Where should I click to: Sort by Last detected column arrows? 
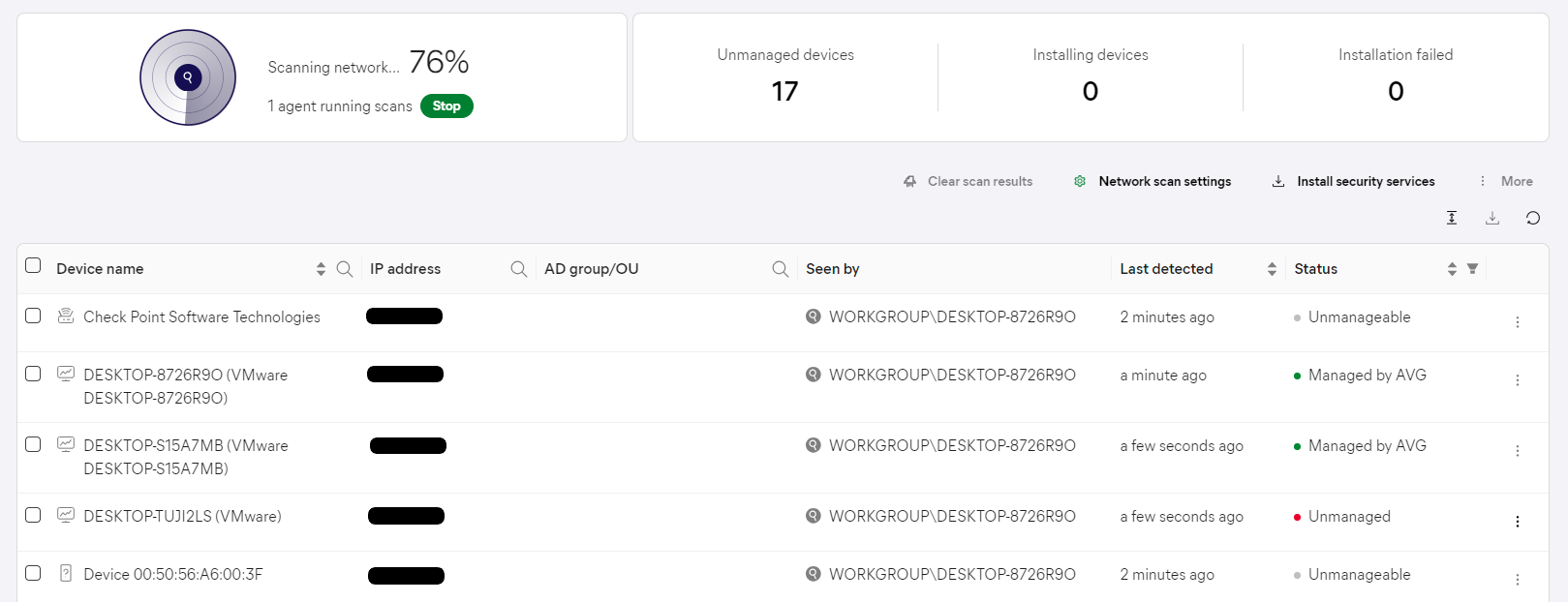1272,269
